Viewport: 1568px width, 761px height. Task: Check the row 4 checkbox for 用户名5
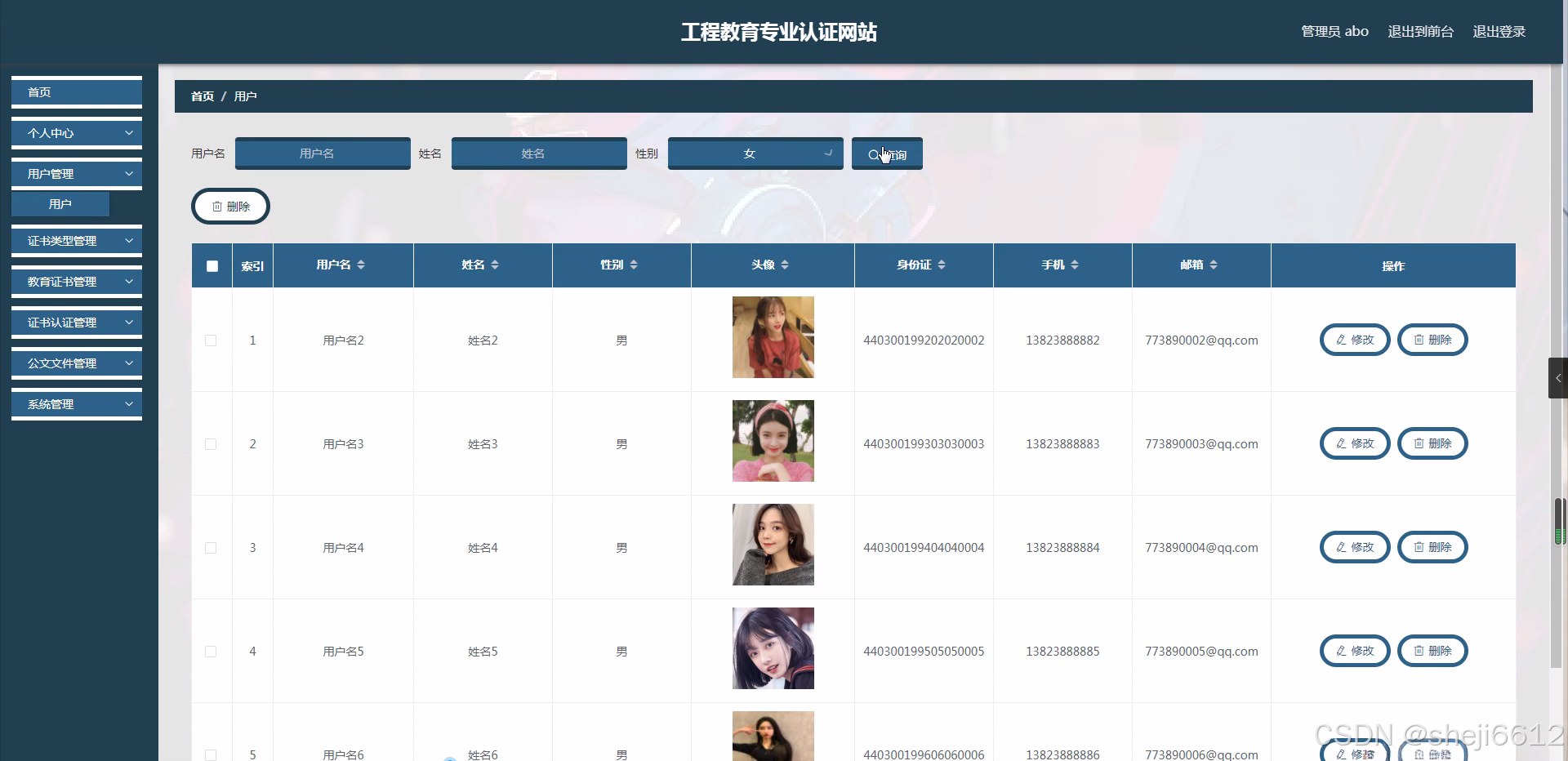211,652
